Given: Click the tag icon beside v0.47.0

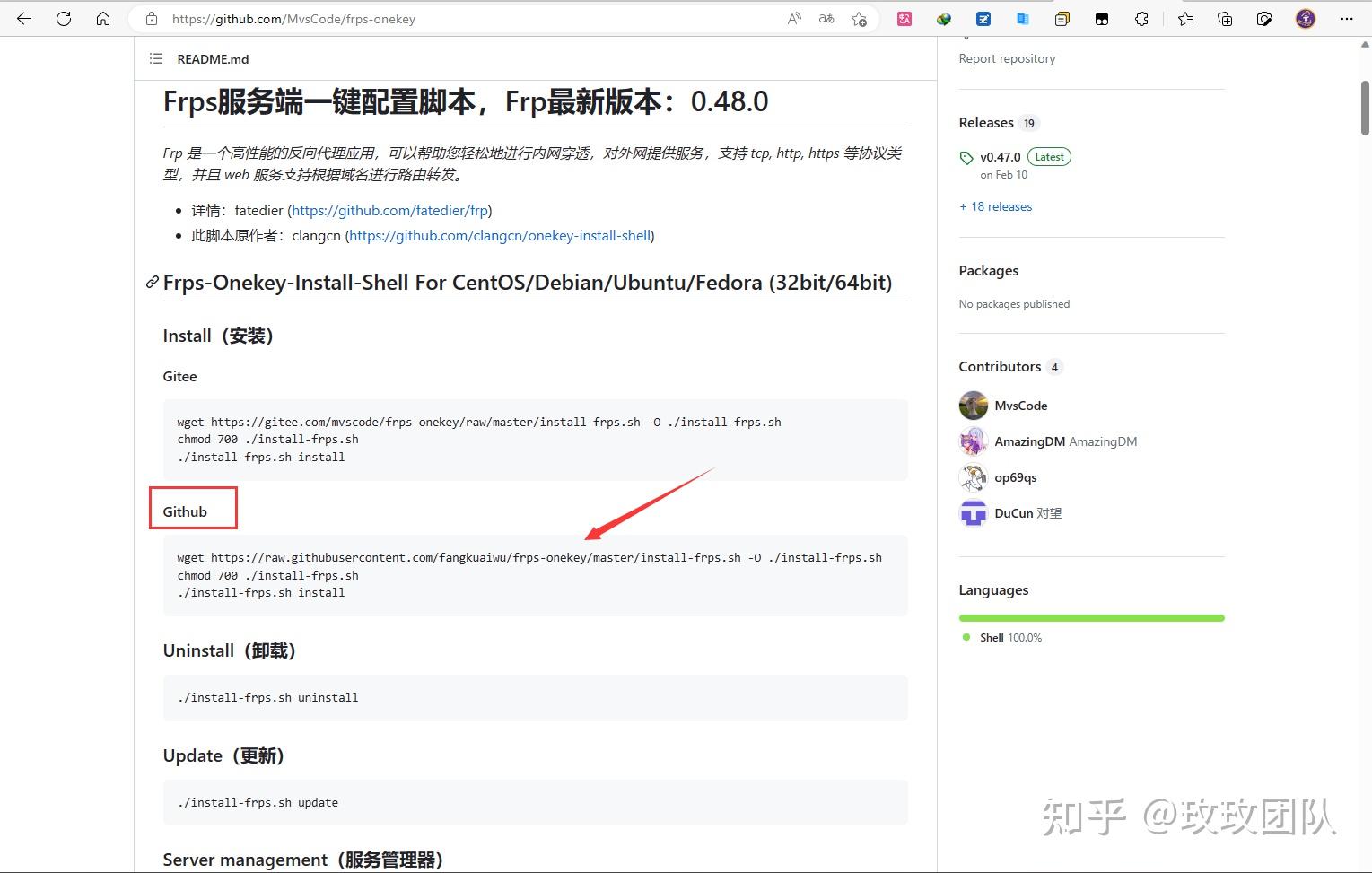Looking at the screenshot, I should pos(966,158).
